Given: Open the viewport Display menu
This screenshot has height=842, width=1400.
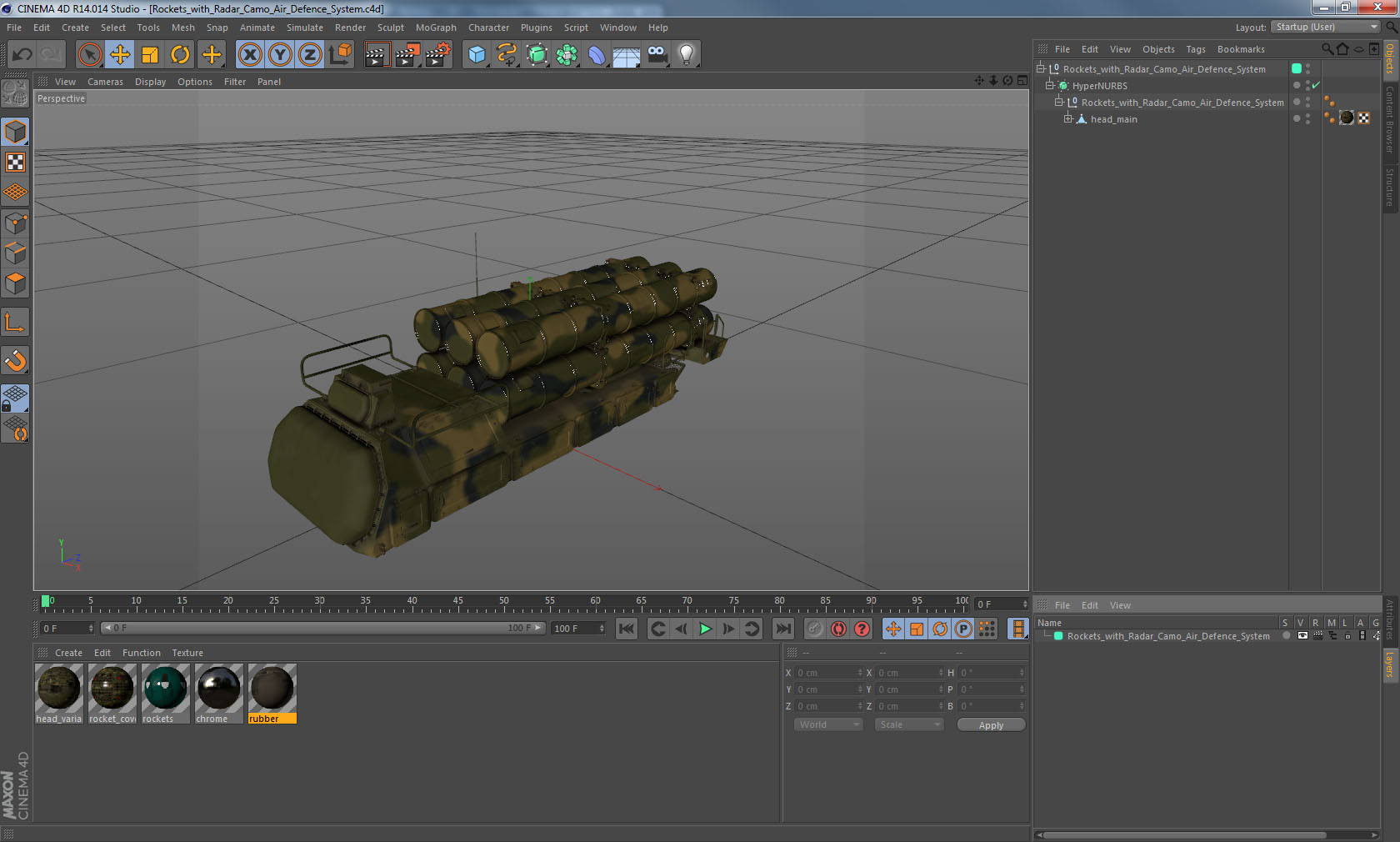Looking at the screenshot, I should (150, 82).
